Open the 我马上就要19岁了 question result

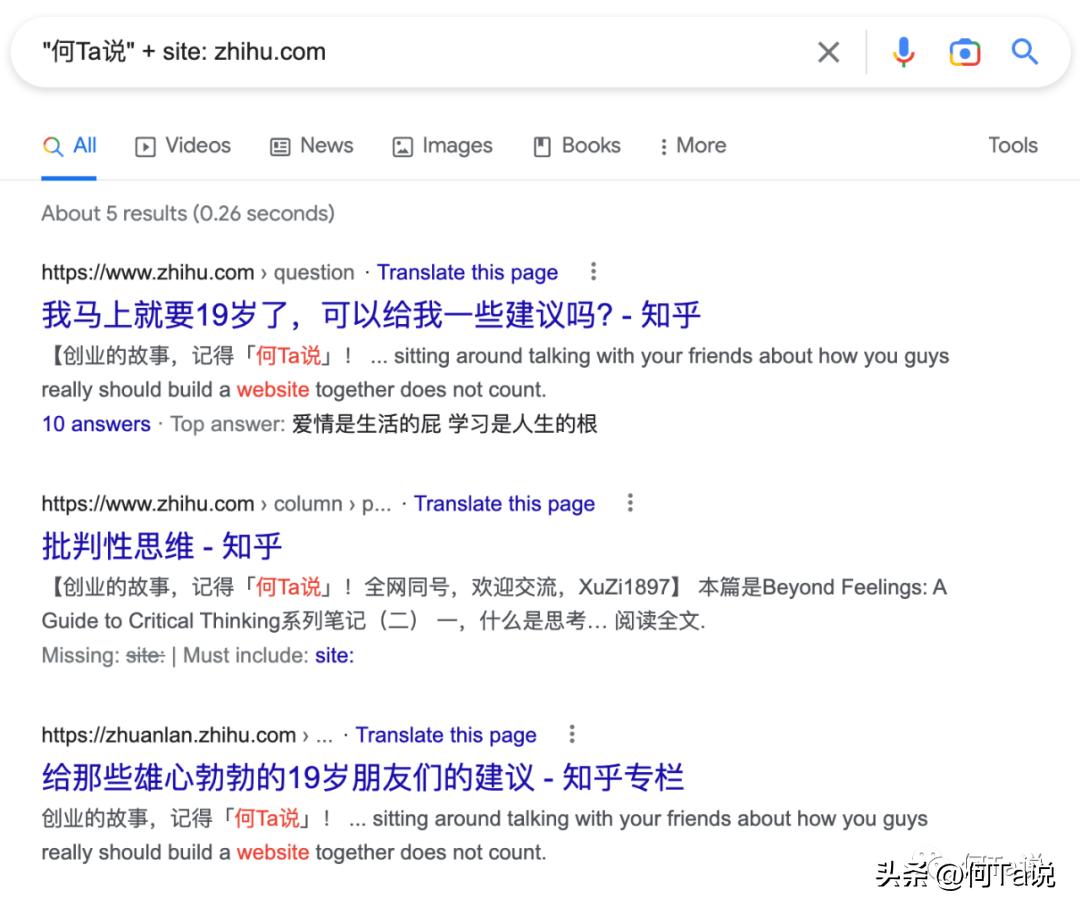point(370,314)
